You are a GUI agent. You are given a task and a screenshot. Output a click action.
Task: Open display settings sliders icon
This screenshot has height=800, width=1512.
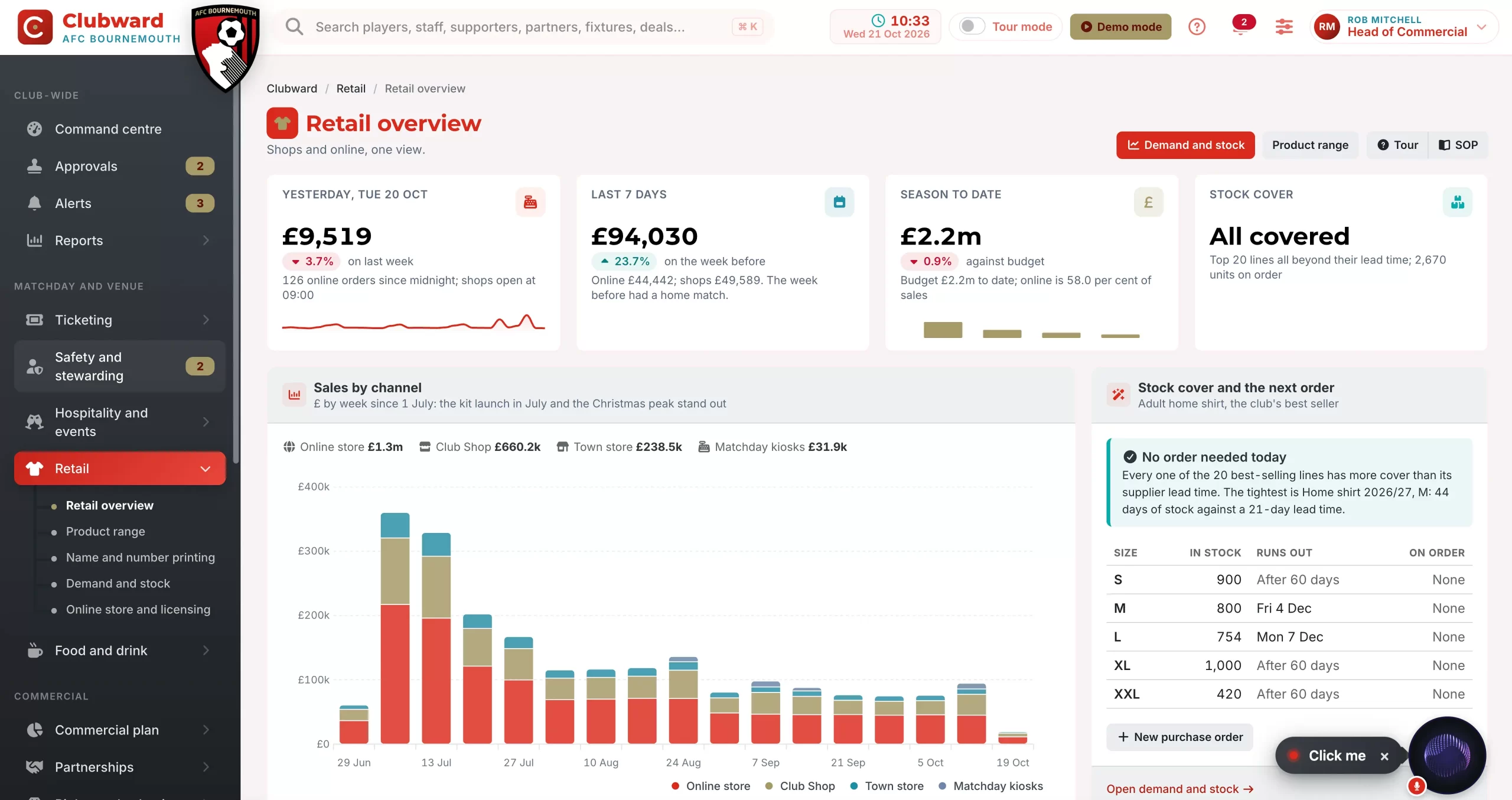coord(1284,27)
